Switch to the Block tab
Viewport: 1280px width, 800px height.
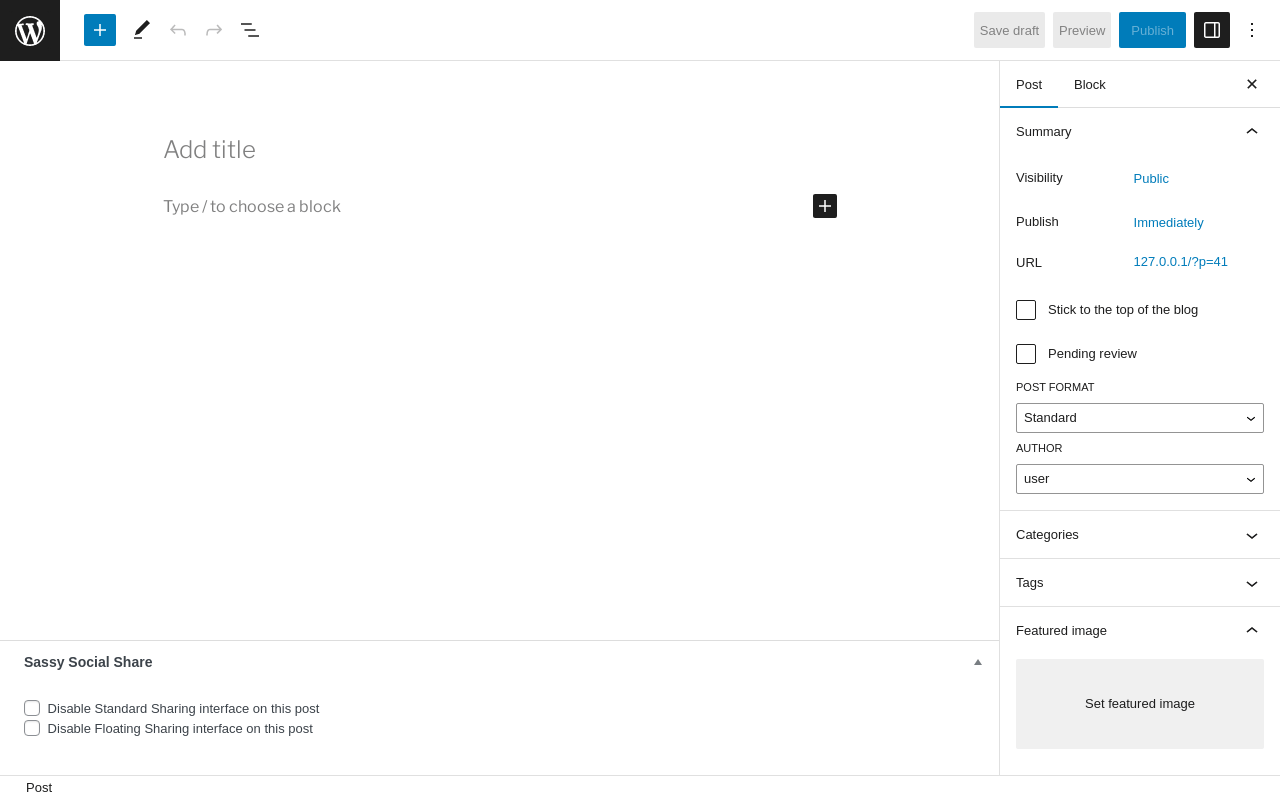(x=1090, y=84)
